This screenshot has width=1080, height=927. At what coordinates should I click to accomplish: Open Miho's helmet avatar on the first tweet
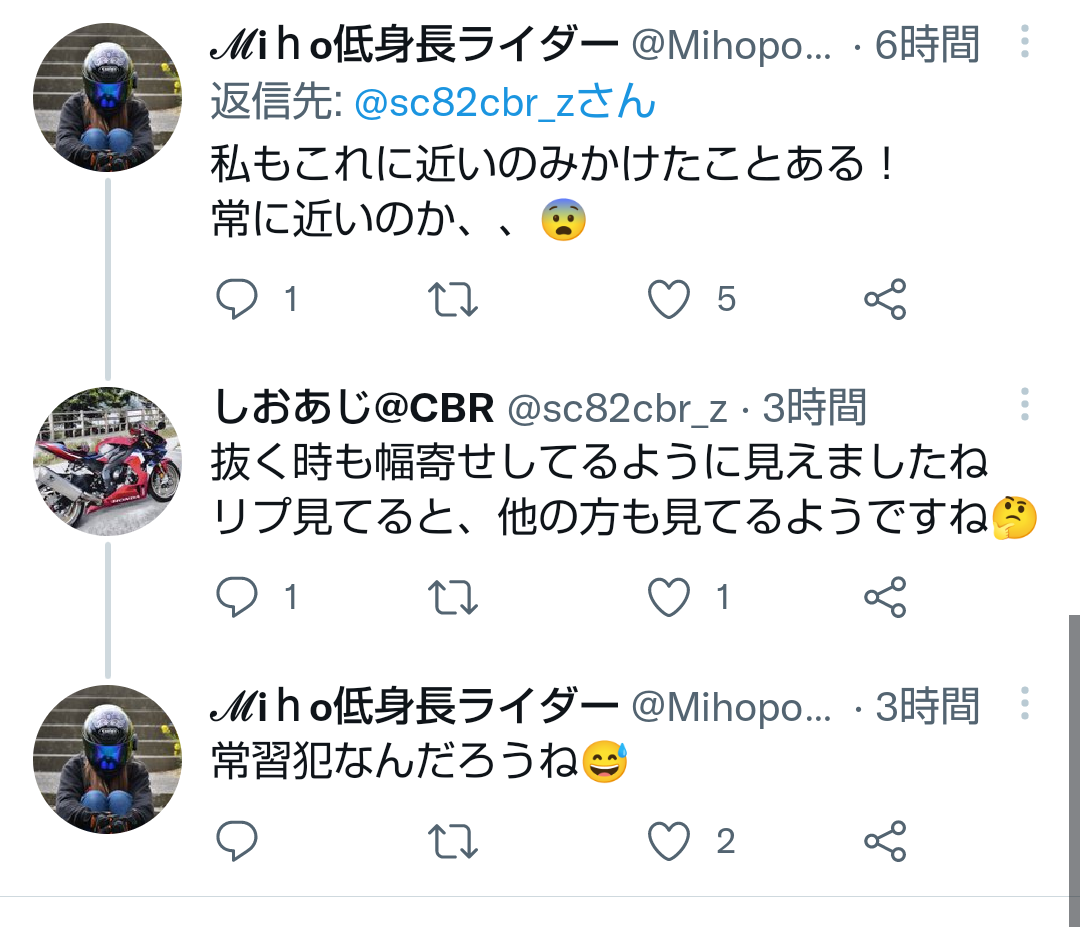[107, 97]
